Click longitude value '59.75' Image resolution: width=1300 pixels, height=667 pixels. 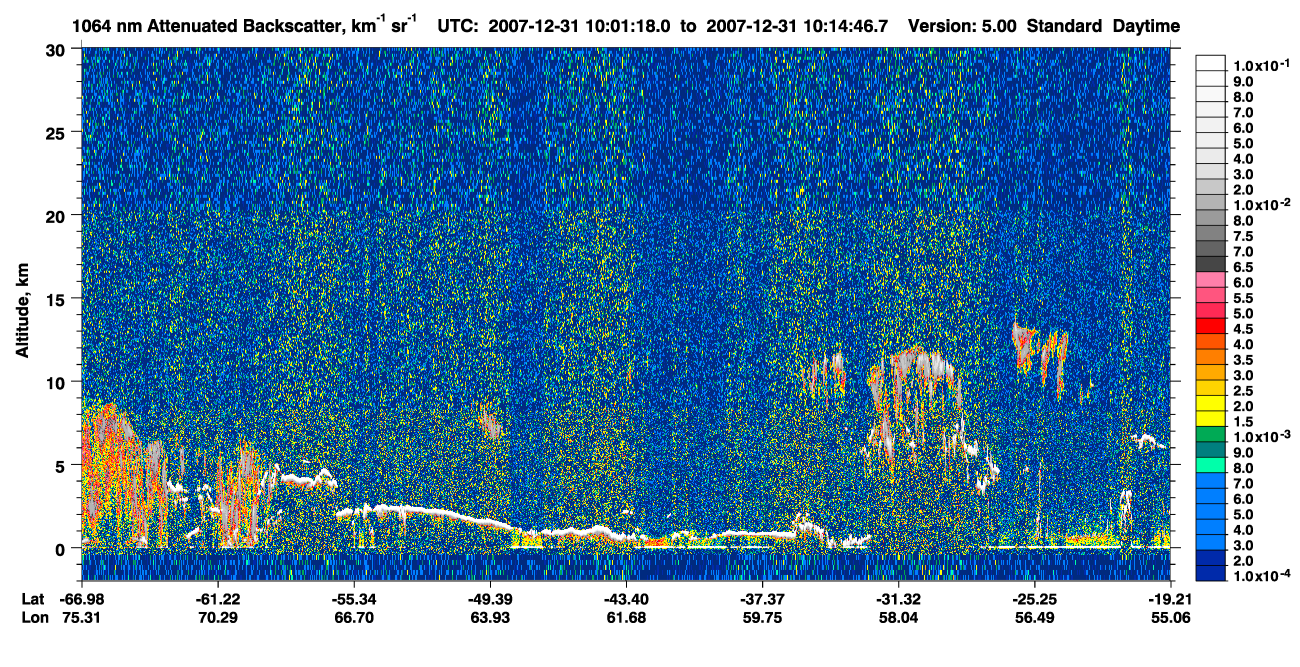(762, 618)
